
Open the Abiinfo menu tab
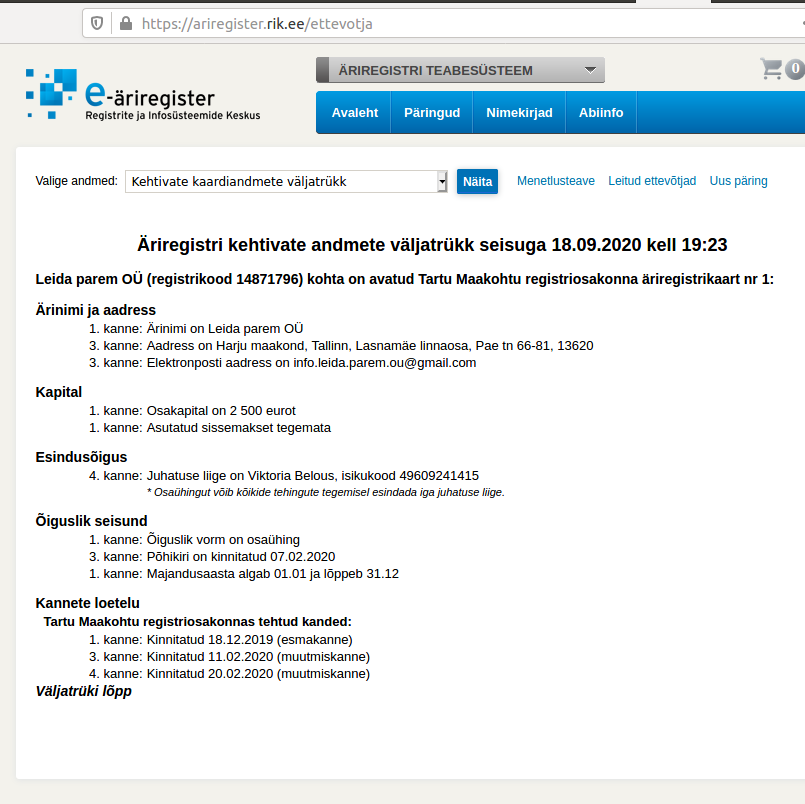[x=601, y=112]
